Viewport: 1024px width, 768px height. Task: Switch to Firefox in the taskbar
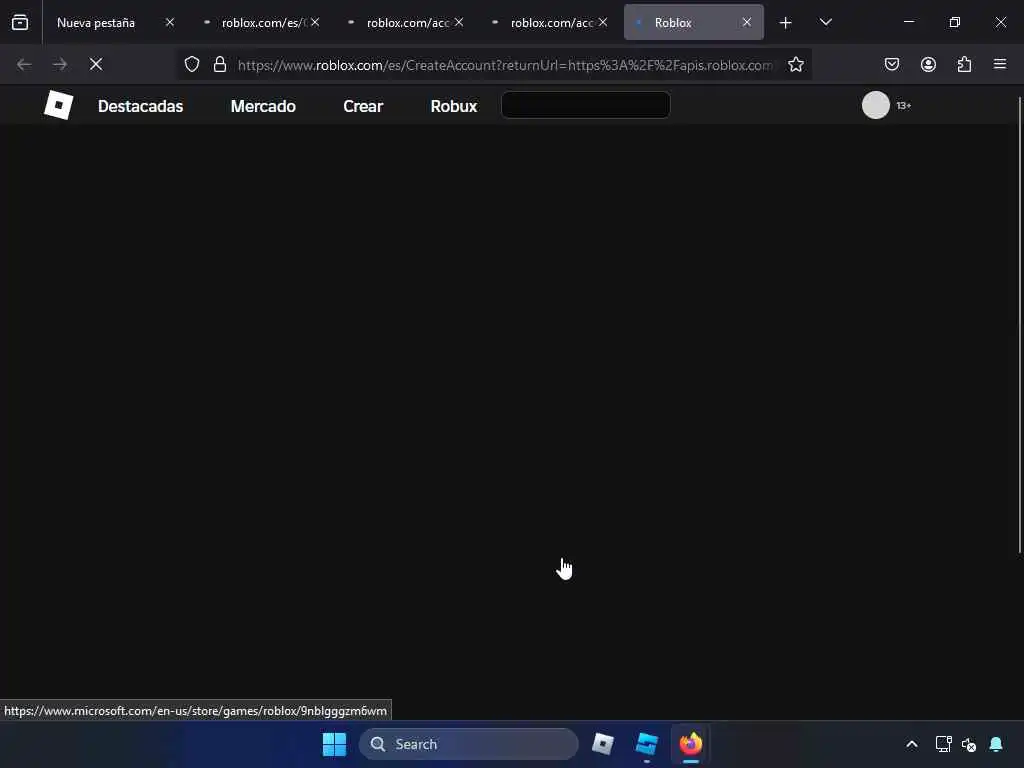pos(690,744)
